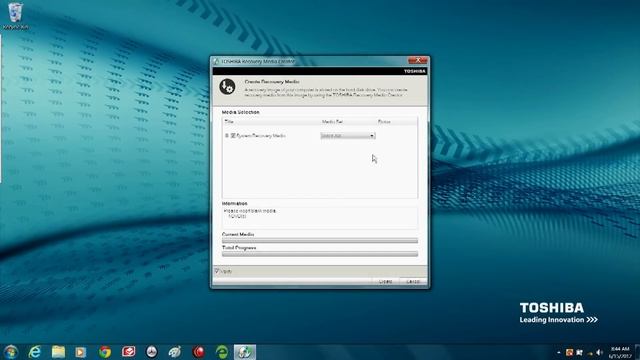Open the Recycle Bin desktop icon

[x=16, y=16]
